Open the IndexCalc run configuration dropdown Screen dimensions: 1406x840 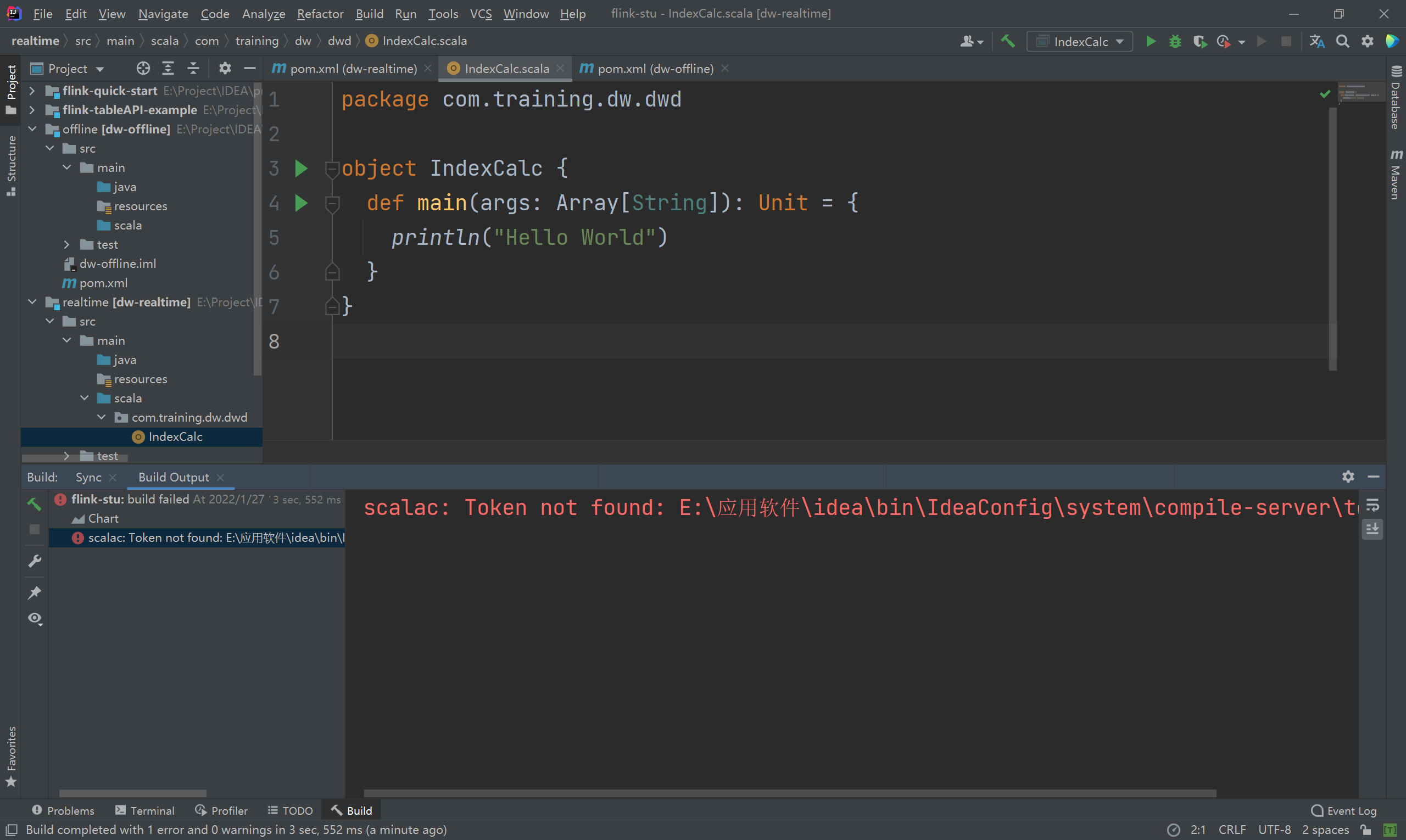click(1079, 41)
